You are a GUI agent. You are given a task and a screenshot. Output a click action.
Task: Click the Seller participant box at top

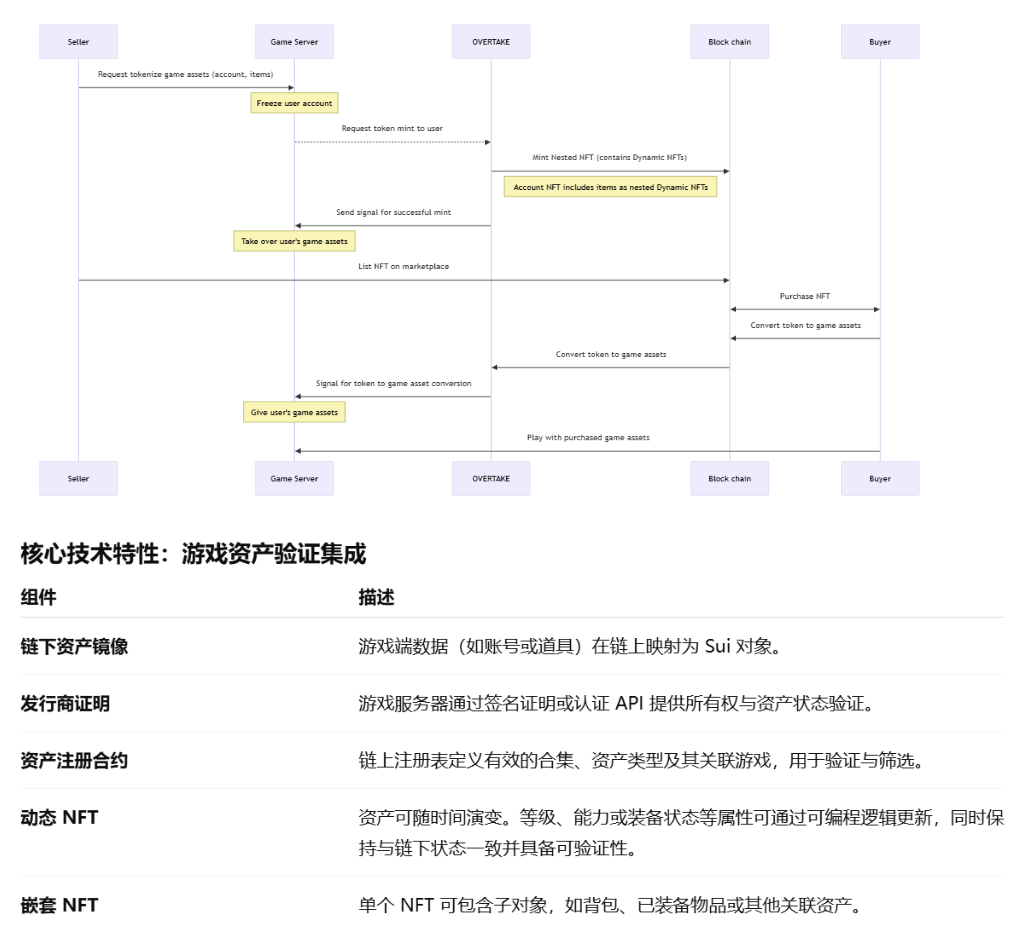tap(77, 41)
